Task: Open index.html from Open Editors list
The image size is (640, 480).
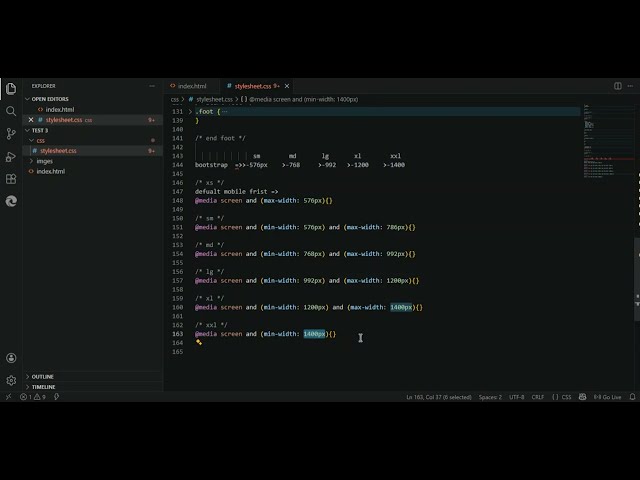Action: pos(60,109)
